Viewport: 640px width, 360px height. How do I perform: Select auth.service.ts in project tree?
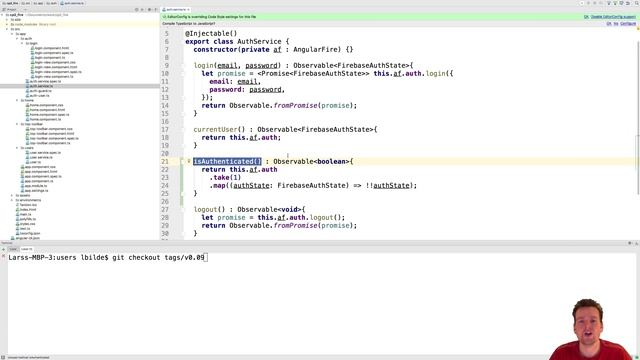click(x=41, y=86)
